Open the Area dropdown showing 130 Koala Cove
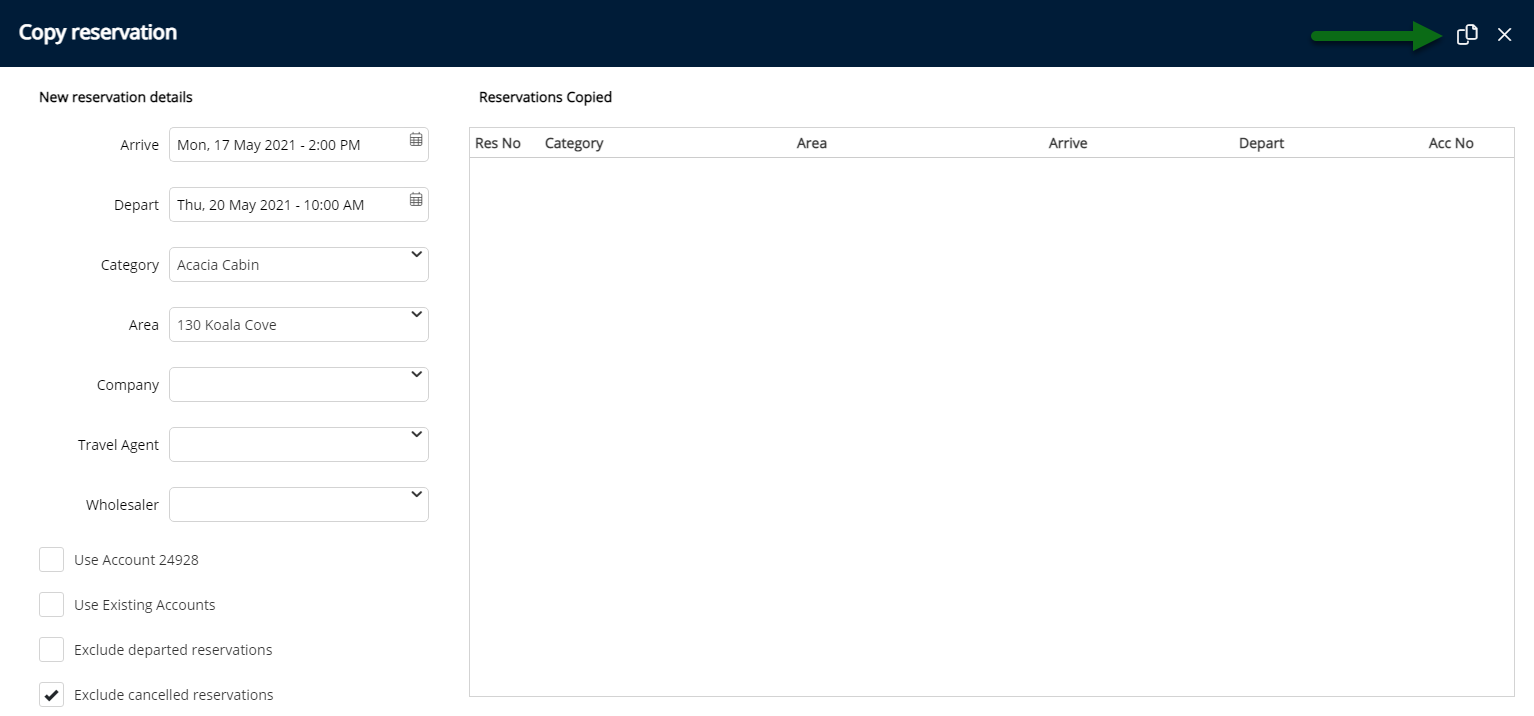1534x716 pixels. point(299,325)
